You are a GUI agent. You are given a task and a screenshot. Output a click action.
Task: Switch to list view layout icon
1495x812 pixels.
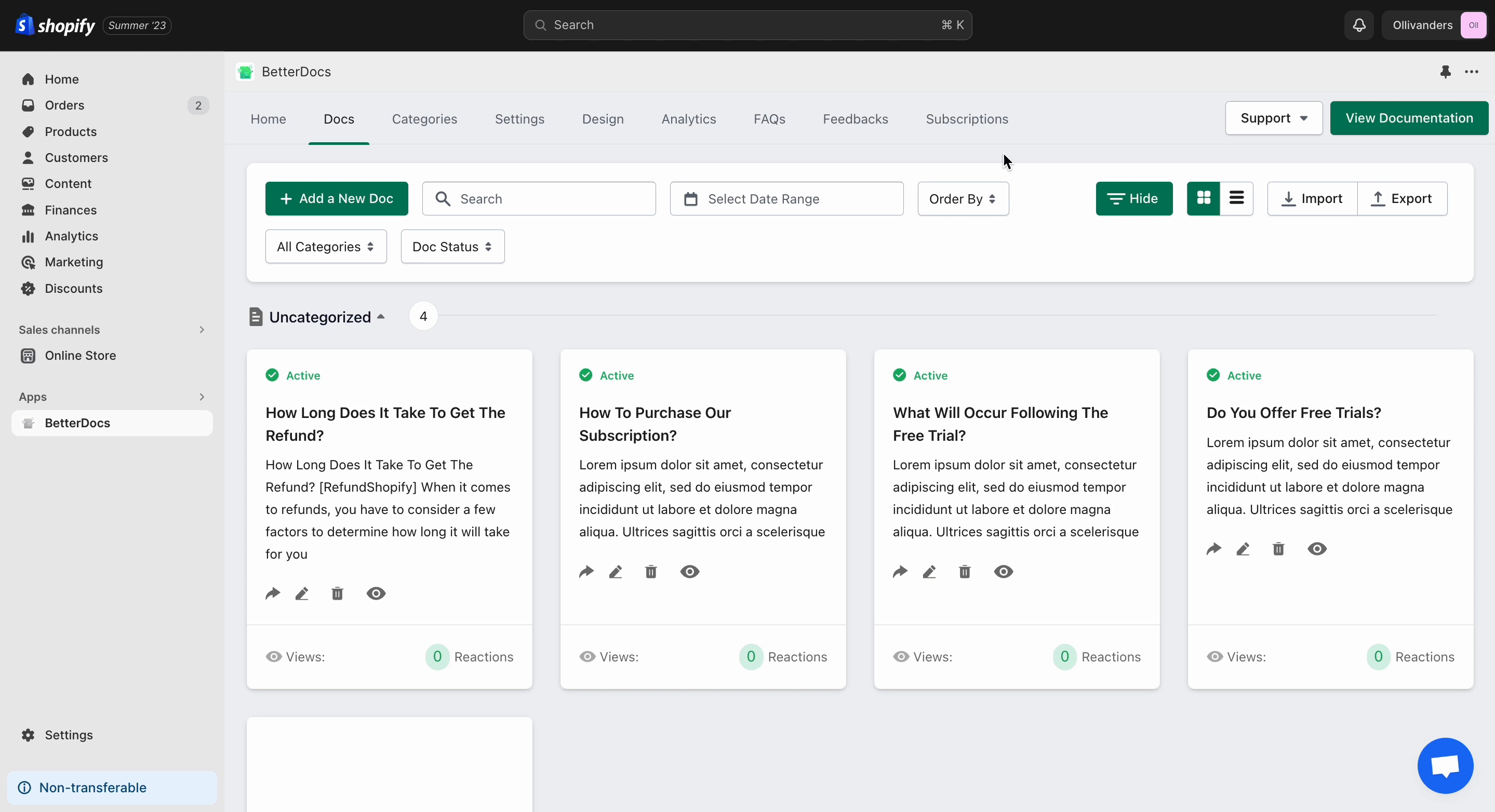(1237, 198)
